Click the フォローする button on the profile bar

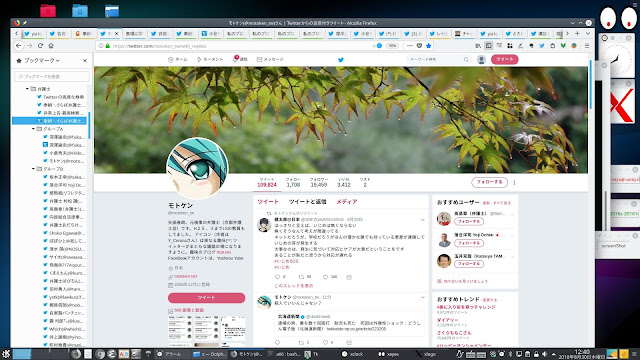tap(489, 182)
